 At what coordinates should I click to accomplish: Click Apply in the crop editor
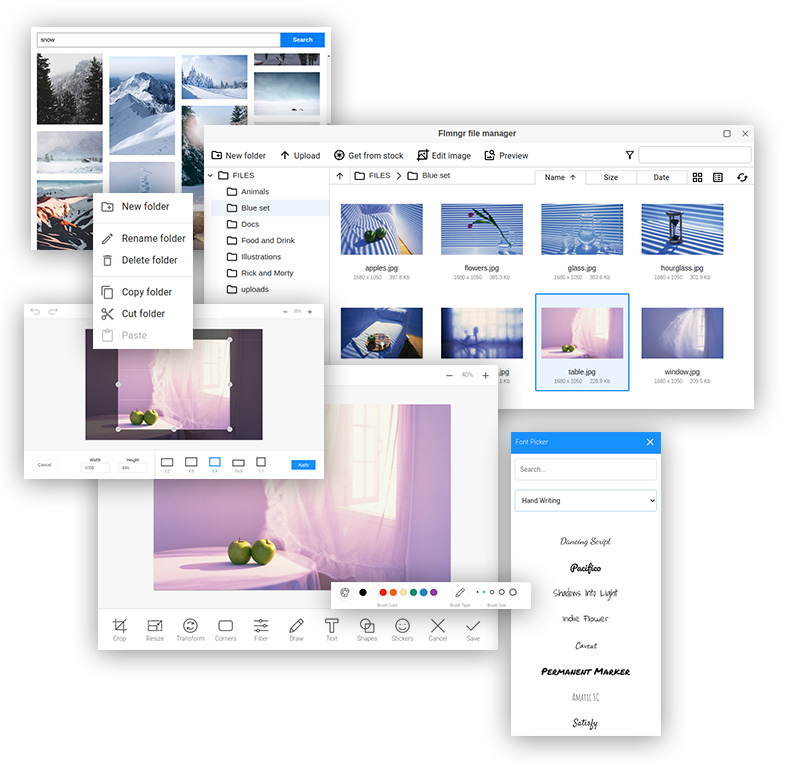click(x=304, y=465)
